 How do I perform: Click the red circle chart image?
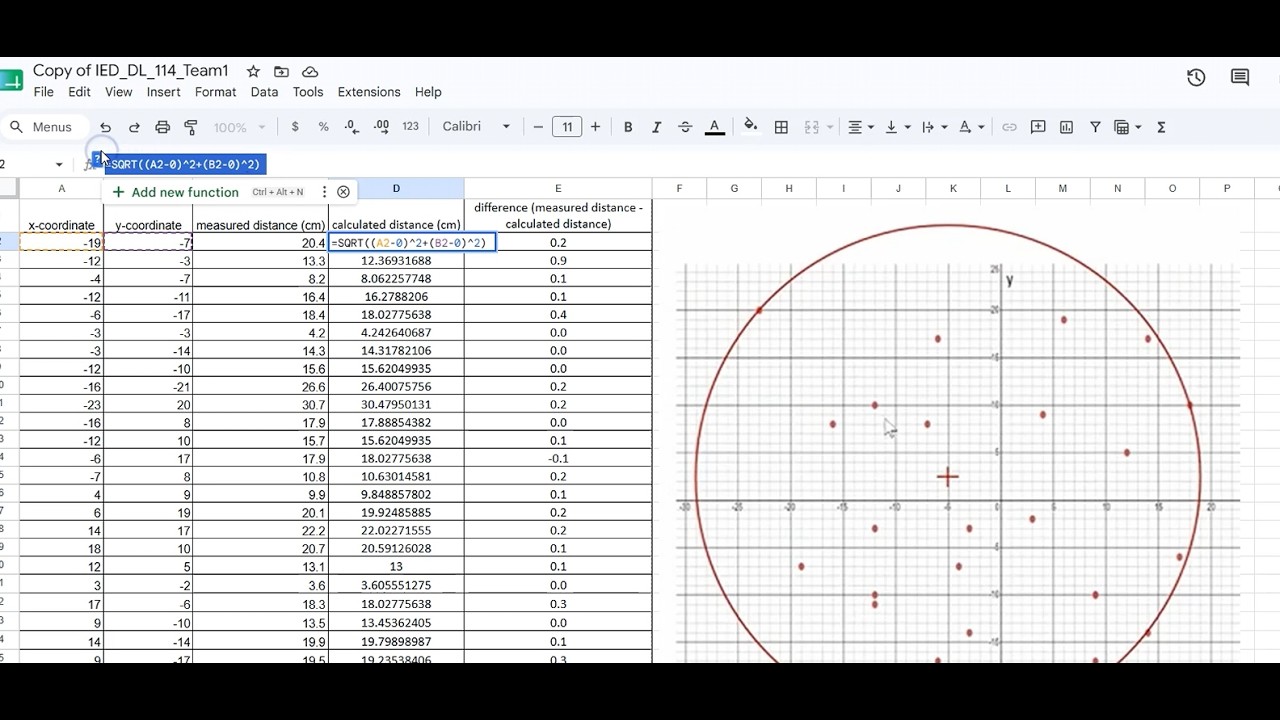[948, 443]
